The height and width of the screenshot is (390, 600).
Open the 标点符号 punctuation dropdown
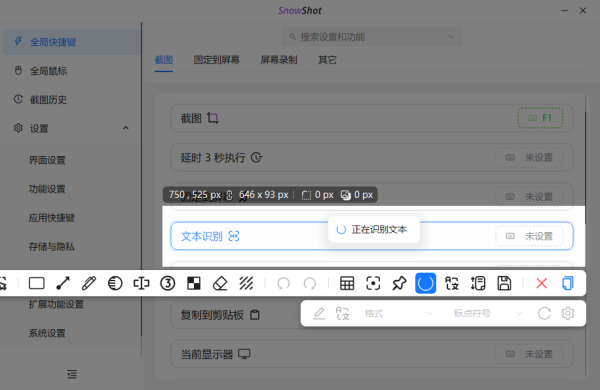coord(487,313)
